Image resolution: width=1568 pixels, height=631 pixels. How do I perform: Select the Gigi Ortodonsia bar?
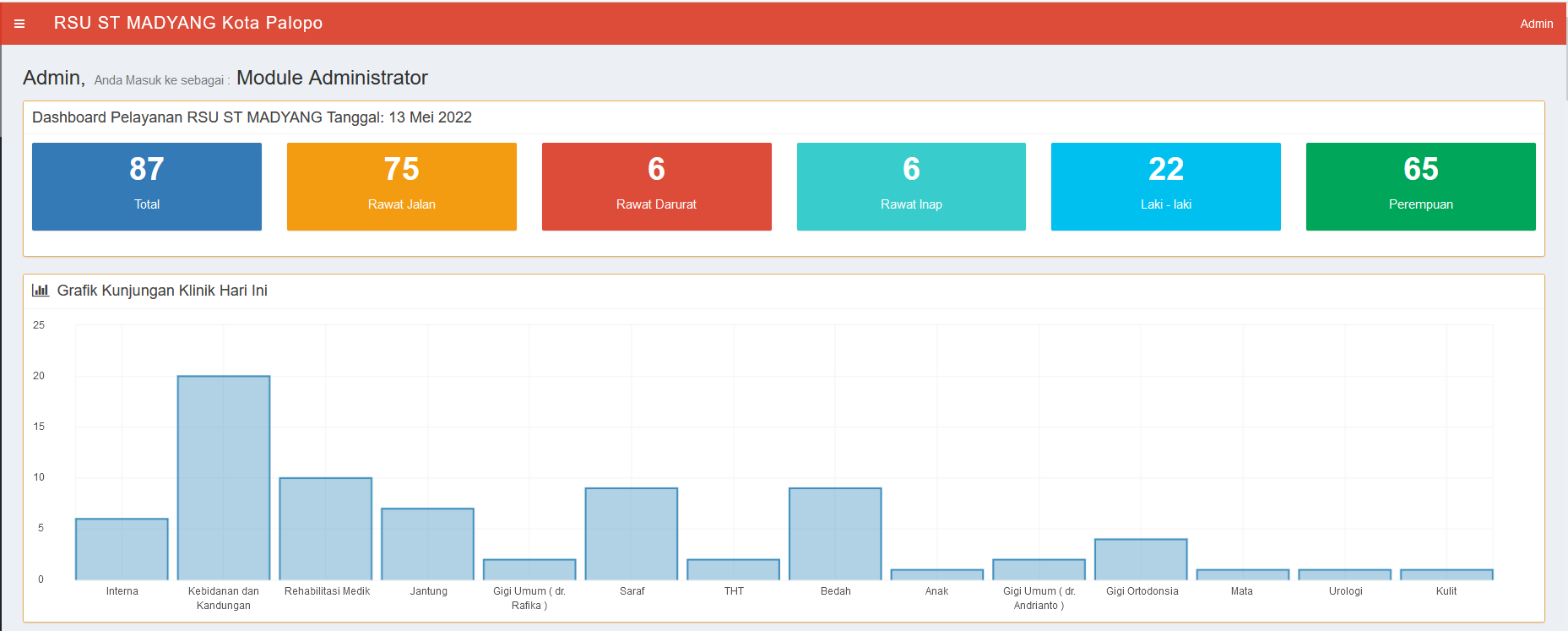pos(1141,559)
